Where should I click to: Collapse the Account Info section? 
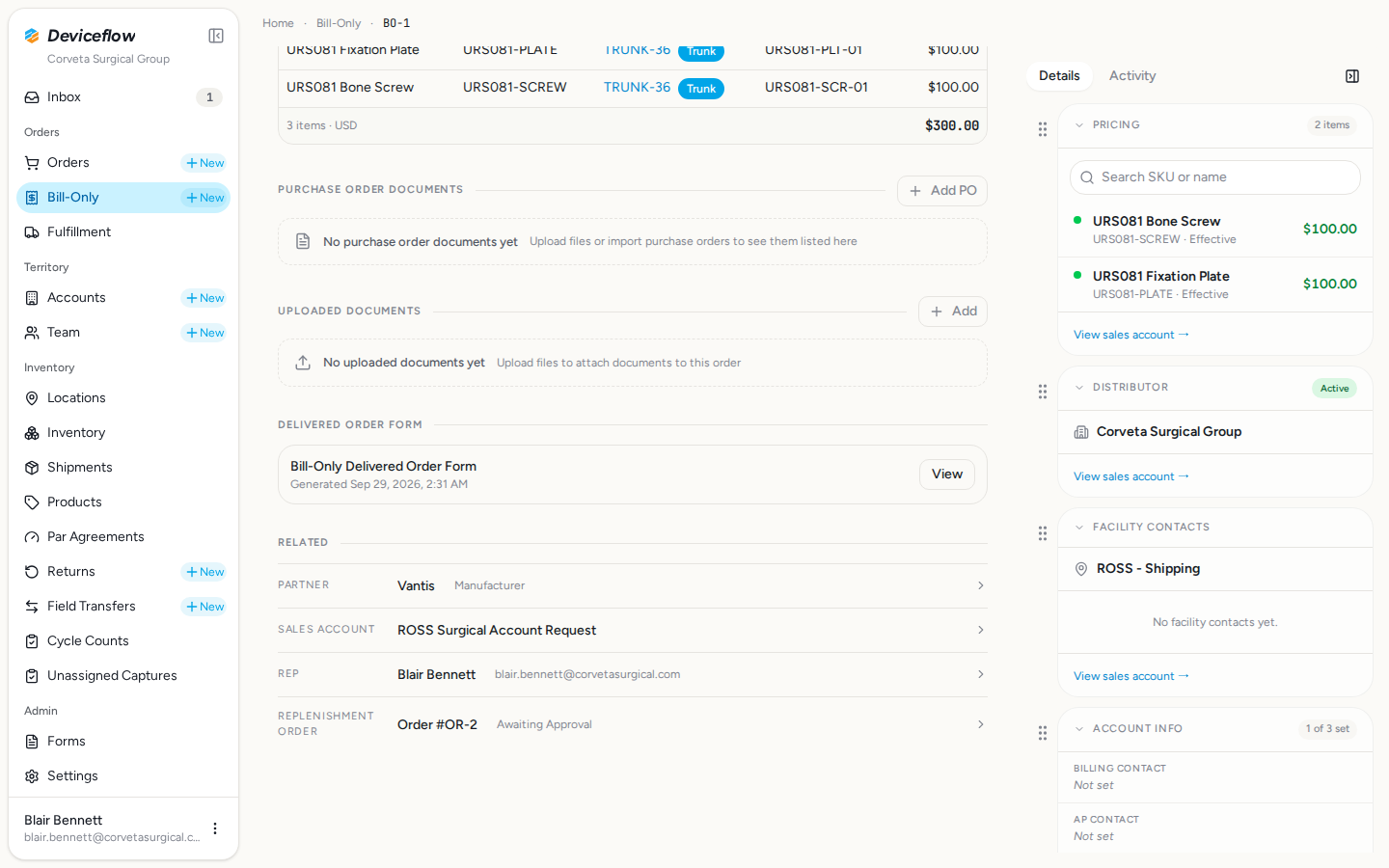click(1079, 729)
